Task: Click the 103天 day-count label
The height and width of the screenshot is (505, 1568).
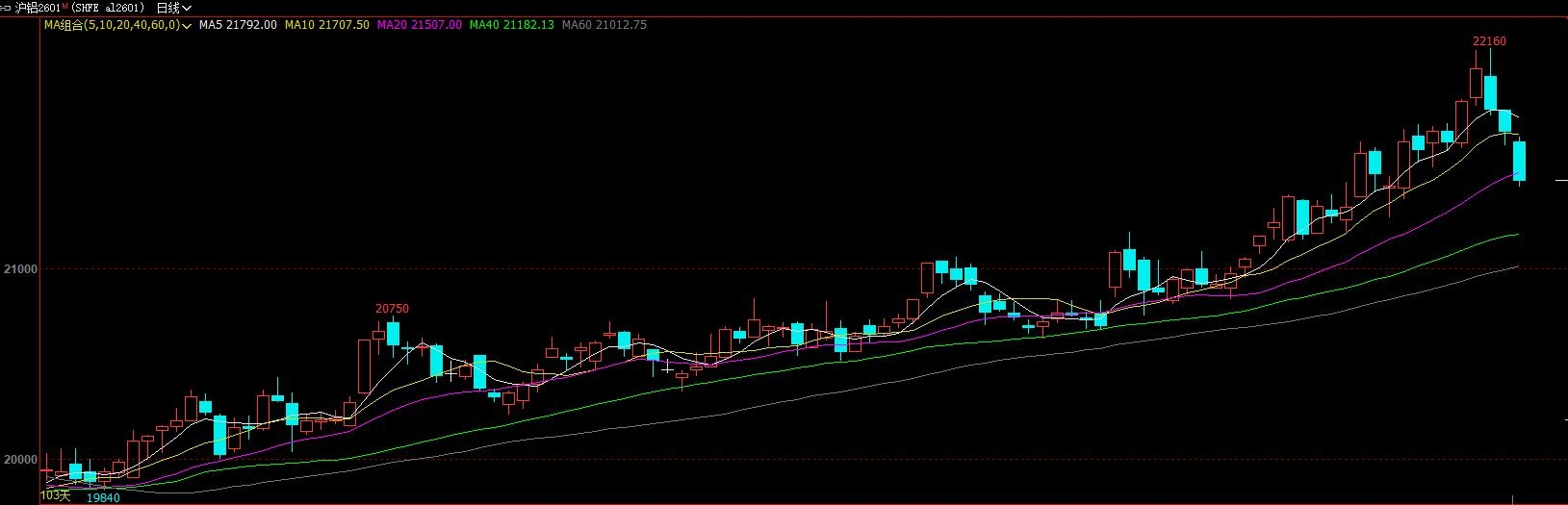Action: coord(56,496)
